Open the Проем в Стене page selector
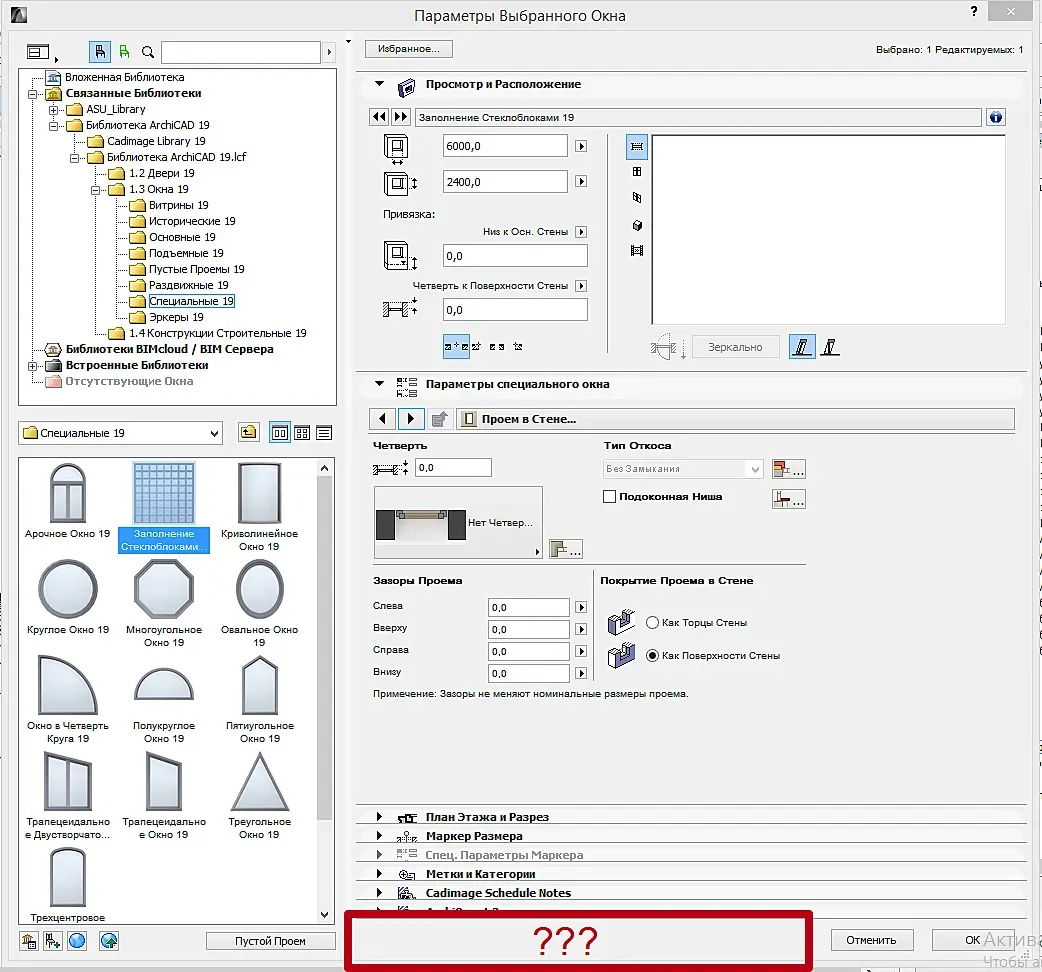 735,419
